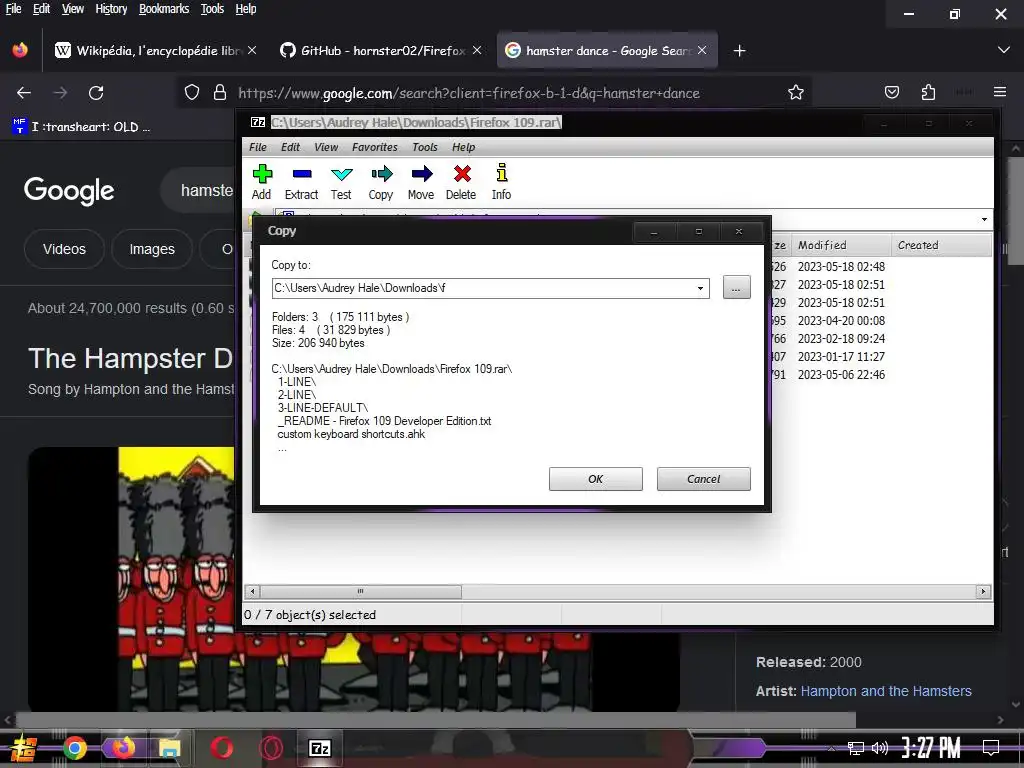Image resolution: width=1024 pixels, height=768 pixels.
Task: Click the site security padlock icon
Action: (220, 93)
